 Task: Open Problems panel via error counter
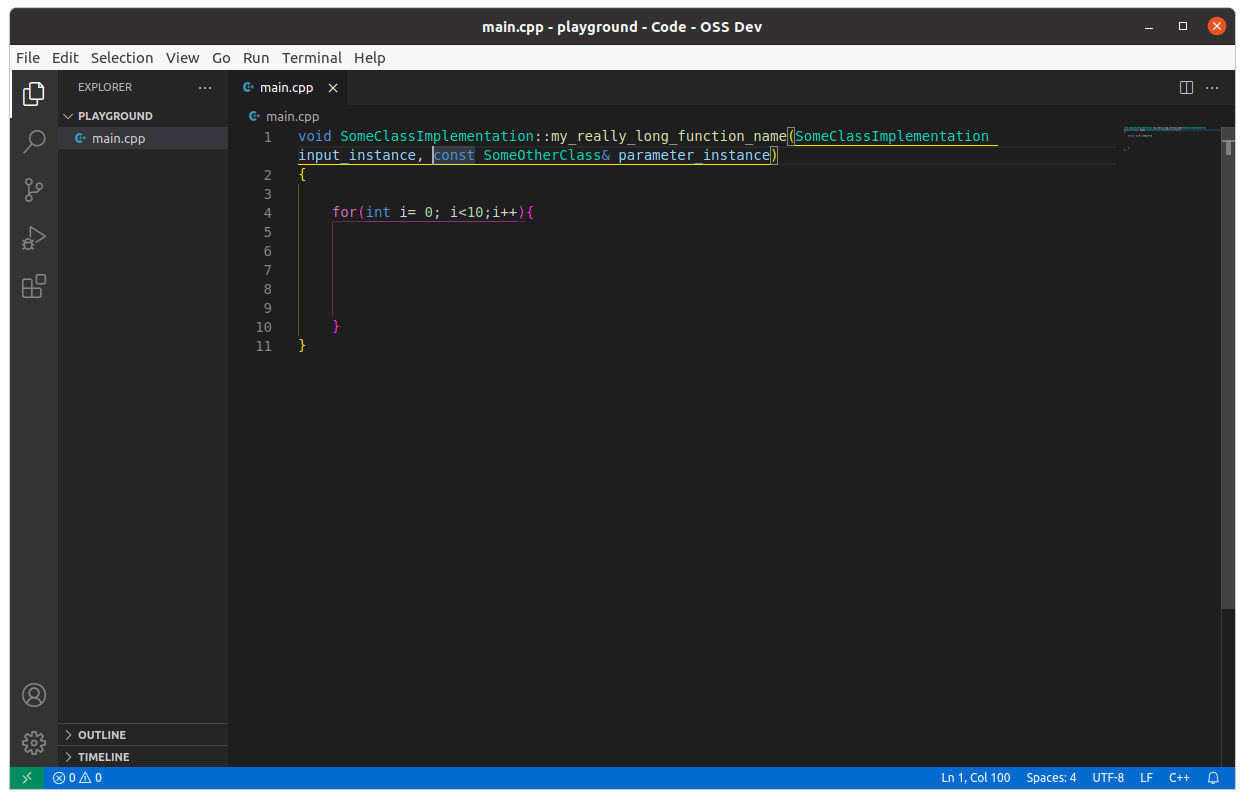[x=76, y=777]
